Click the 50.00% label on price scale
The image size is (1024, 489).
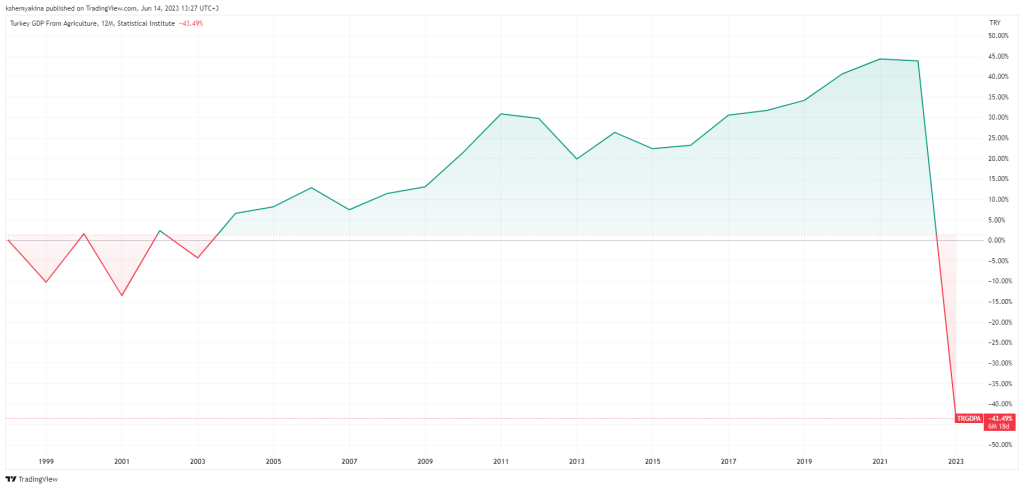point(1000,36)
